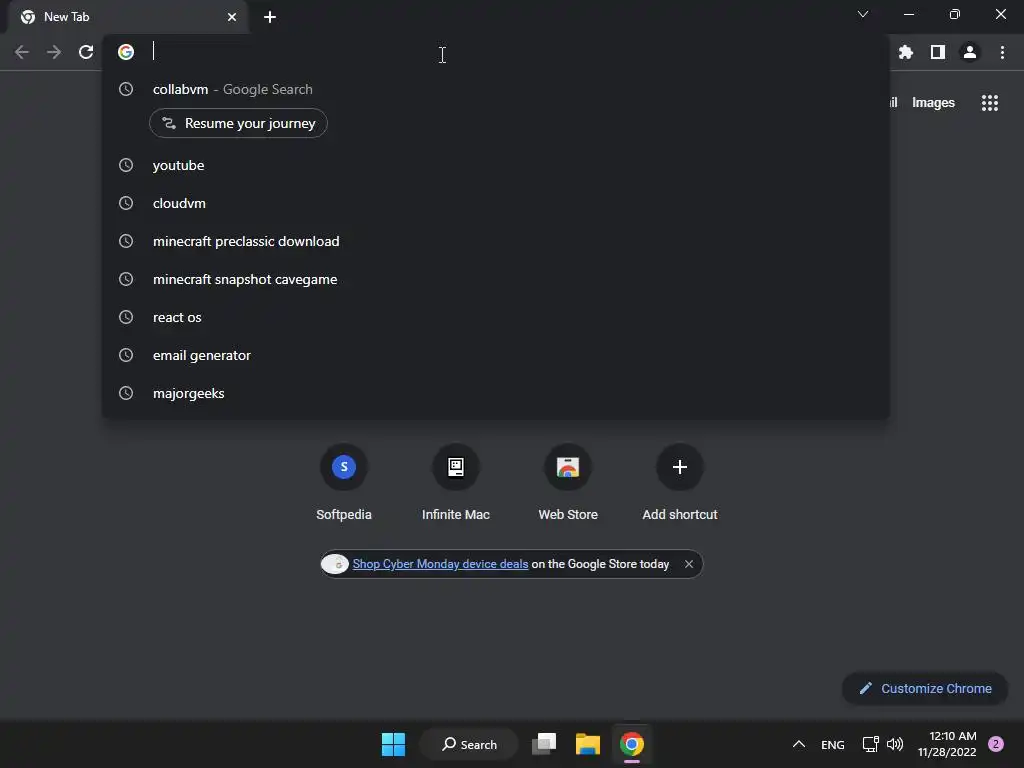The height and width of the screenshot is (768, 1024).
Task: Click the Google icon in the address bar
Action: 126,52
